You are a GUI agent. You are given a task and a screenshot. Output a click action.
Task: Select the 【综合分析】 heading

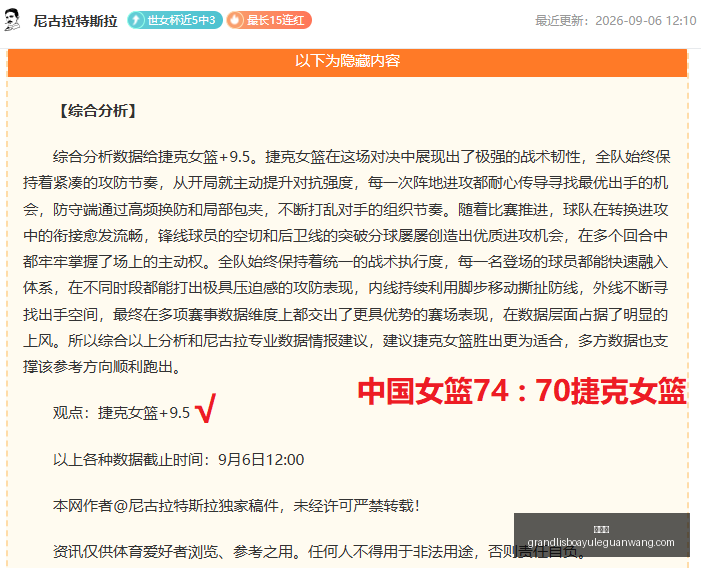pyautogui.click(x=97, y=111)
